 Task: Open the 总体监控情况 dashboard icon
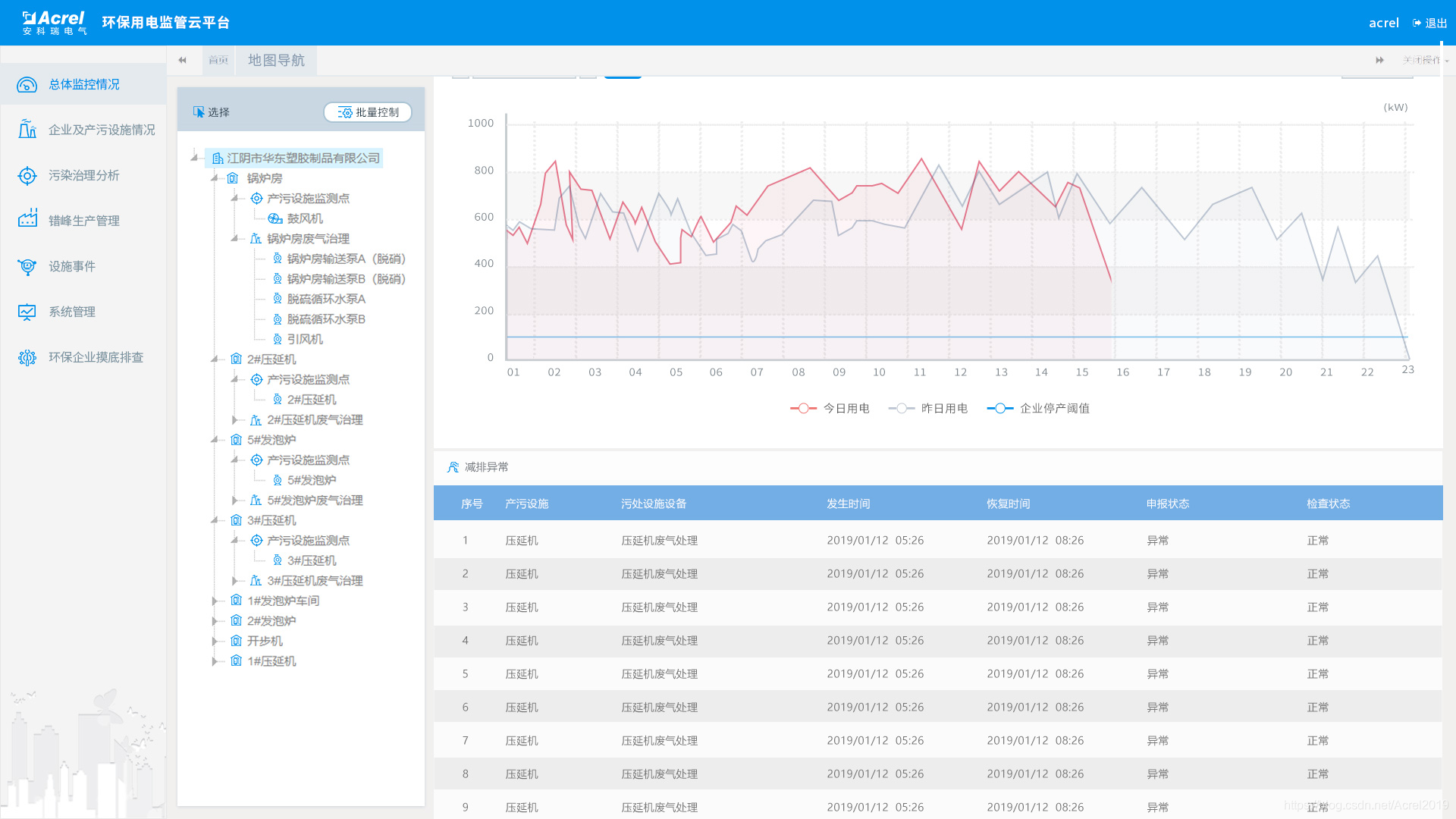click(27, 84)
